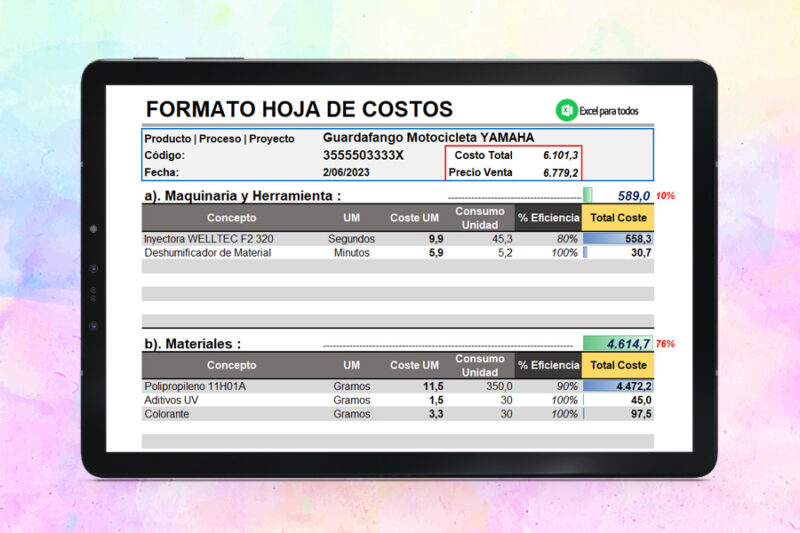Viewport: 800px width, 533px height.
Task: Select the 'Fecha:' label cell
Action: click(x=162, y=172)
